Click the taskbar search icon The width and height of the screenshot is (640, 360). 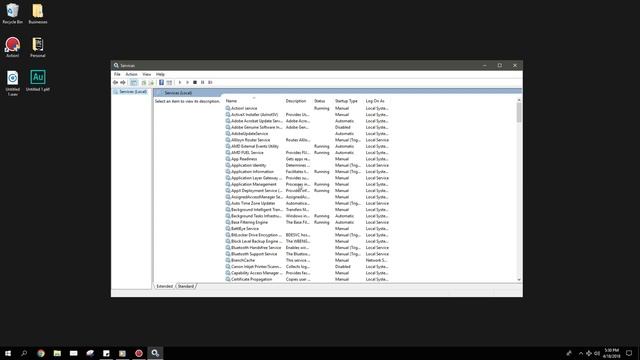[x=24, y=353]
